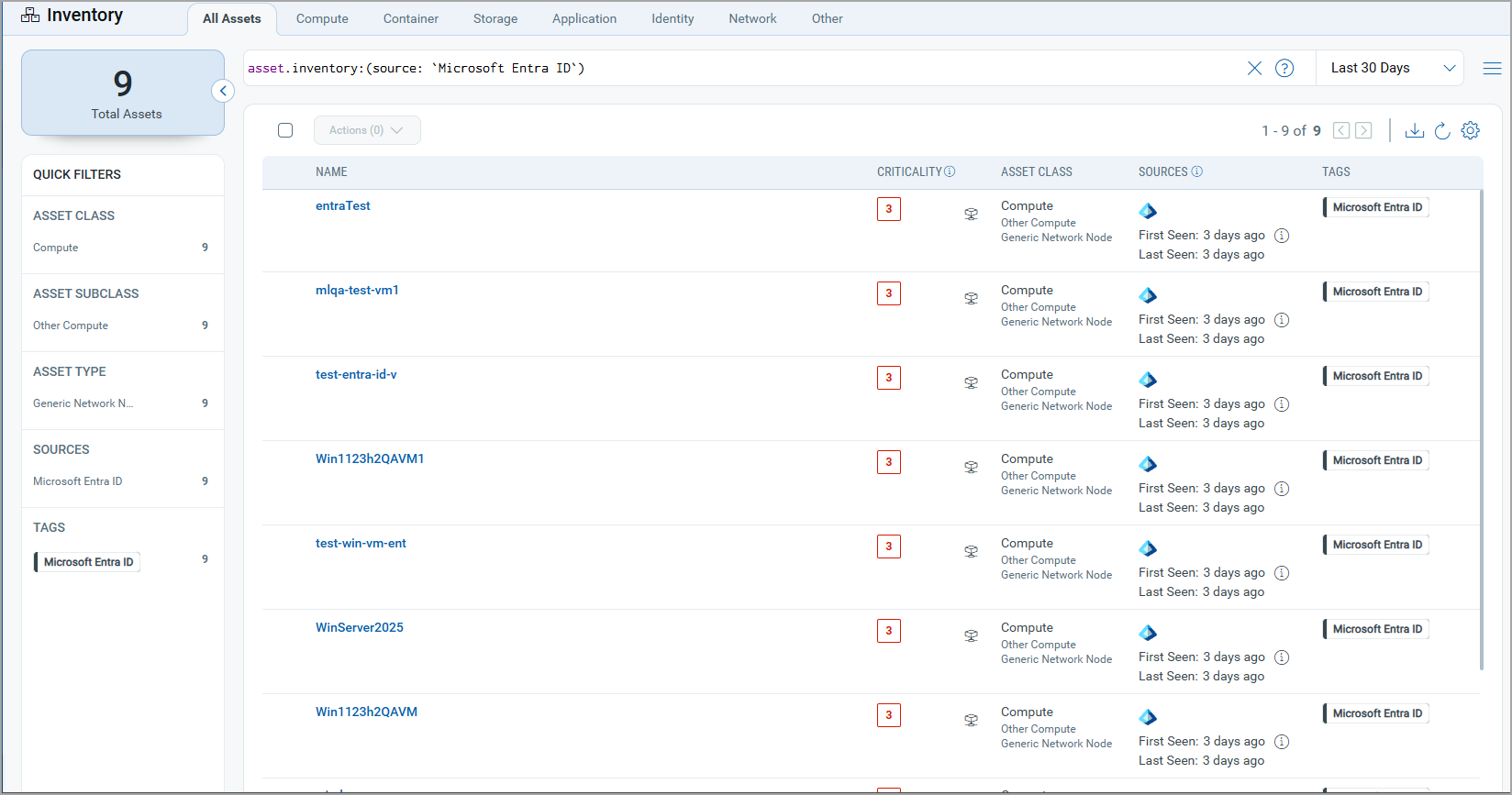Open the WinServer2025 asset link
The height and width of the screenshot is (795, 1512).
tap(360, 627)
